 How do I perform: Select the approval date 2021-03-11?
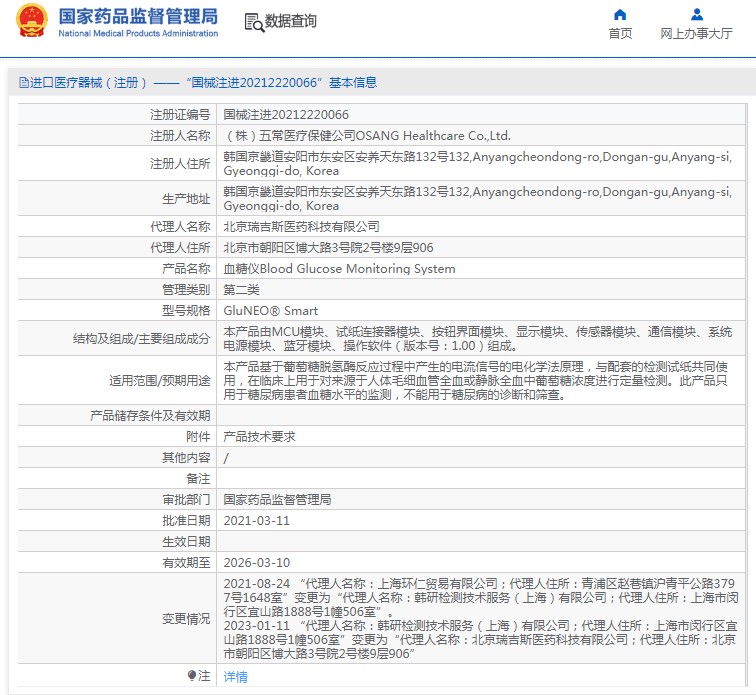pos(256,521)
